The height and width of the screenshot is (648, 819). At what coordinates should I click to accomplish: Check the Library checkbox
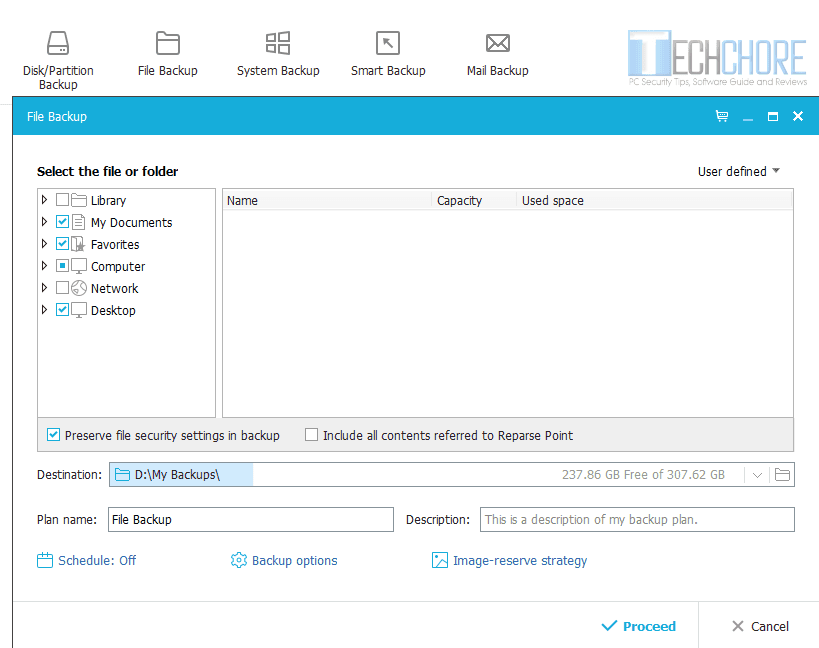(x=62, y=200)
